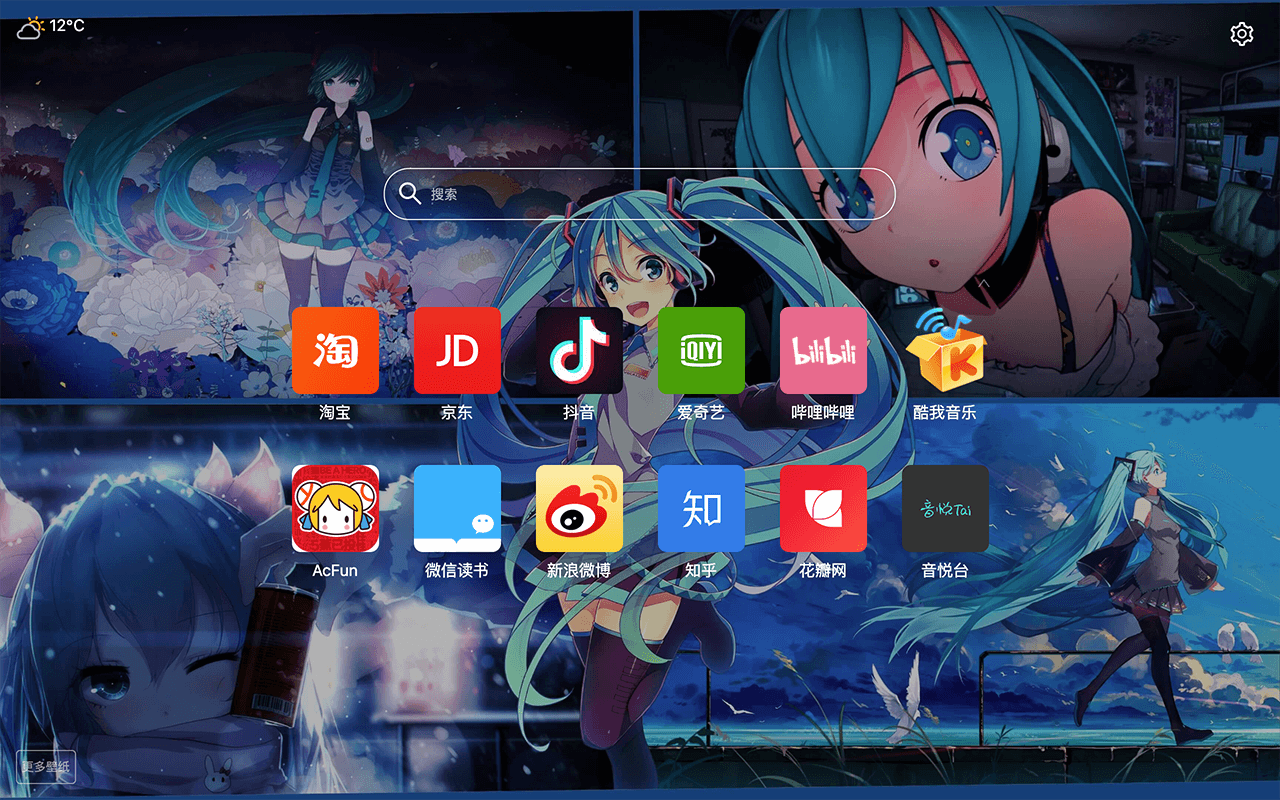Open settings via the gear icon
Image resolution: width=1280 pixels, height=800 pixels.
1242,34
